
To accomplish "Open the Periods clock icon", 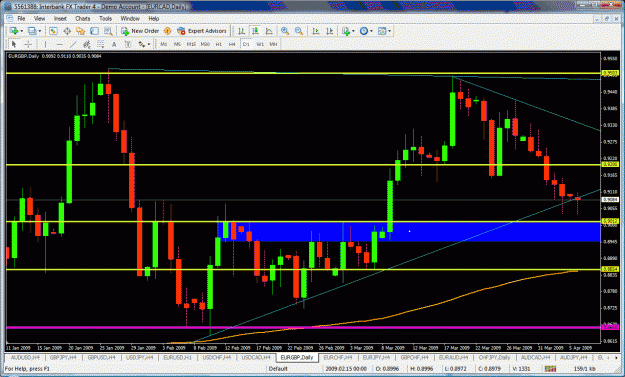I will click(x=364, y=31).
